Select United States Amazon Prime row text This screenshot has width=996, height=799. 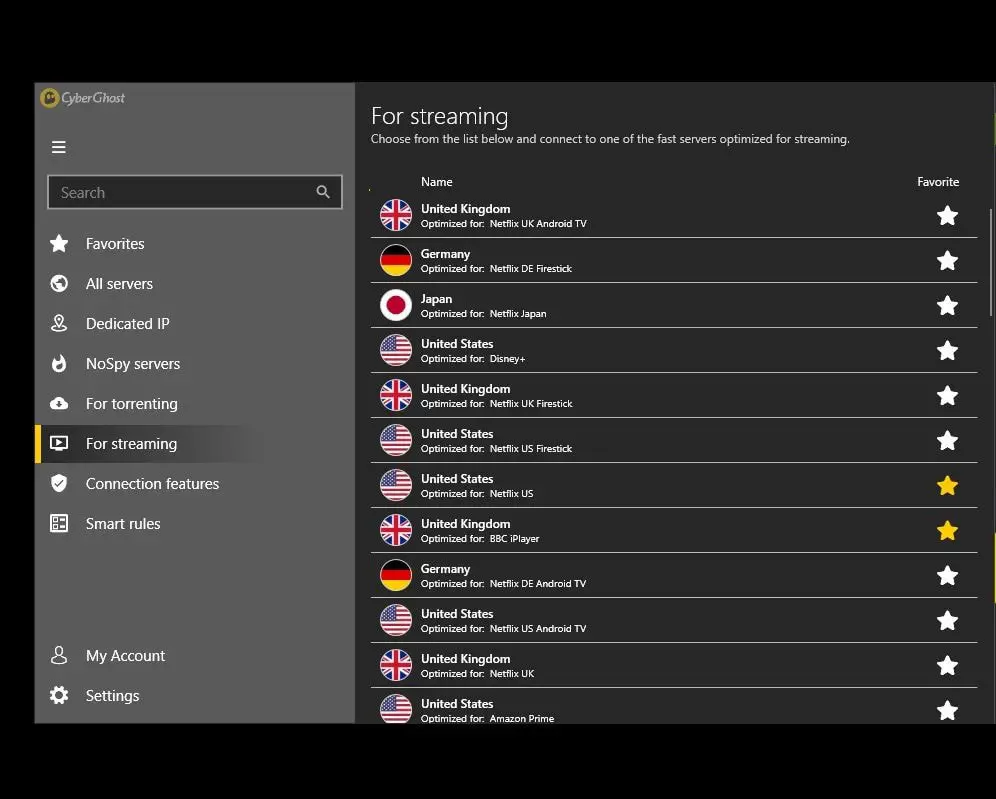coord(487,710)
